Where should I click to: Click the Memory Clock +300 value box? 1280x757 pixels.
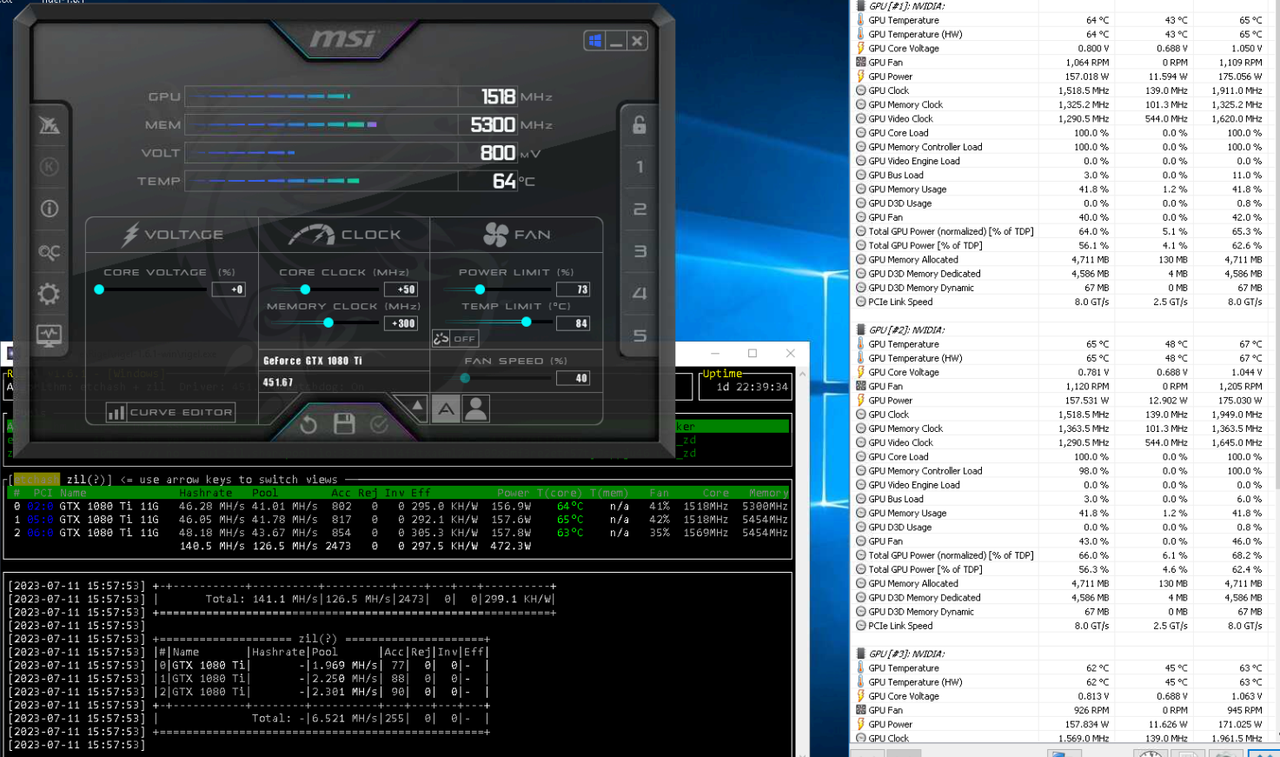pyautogui.click(x=401, y=323)
